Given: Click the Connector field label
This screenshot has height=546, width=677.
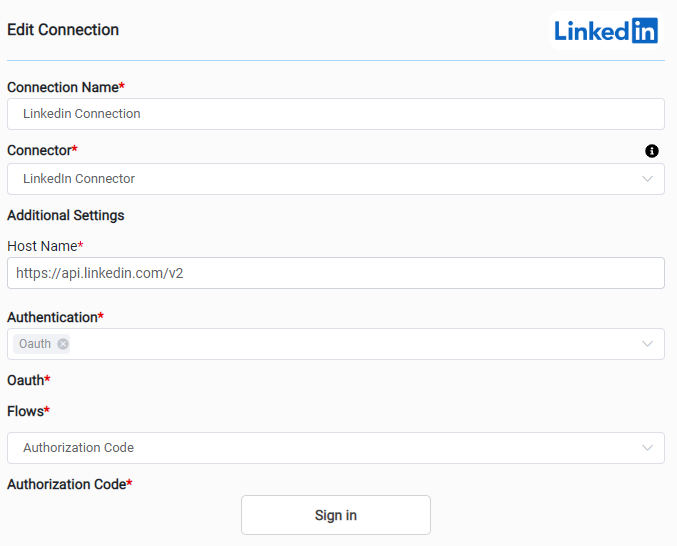Looking at the screenshot, I should (39, 150).
